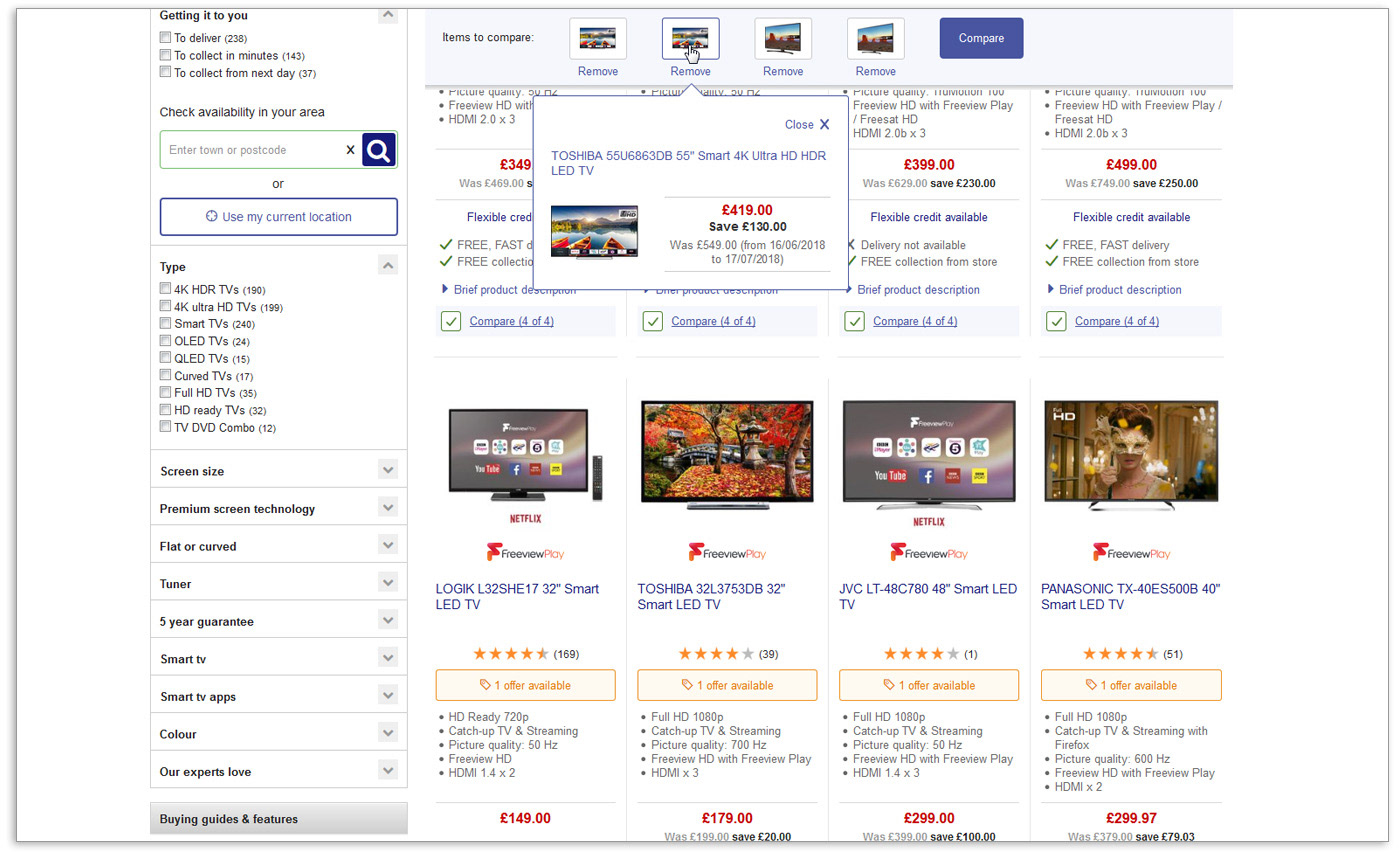Image resolution: width=1400 pixels, height=852 pixels.
Task: Open the first compare item thumbnail
Action: coord(598,39)
